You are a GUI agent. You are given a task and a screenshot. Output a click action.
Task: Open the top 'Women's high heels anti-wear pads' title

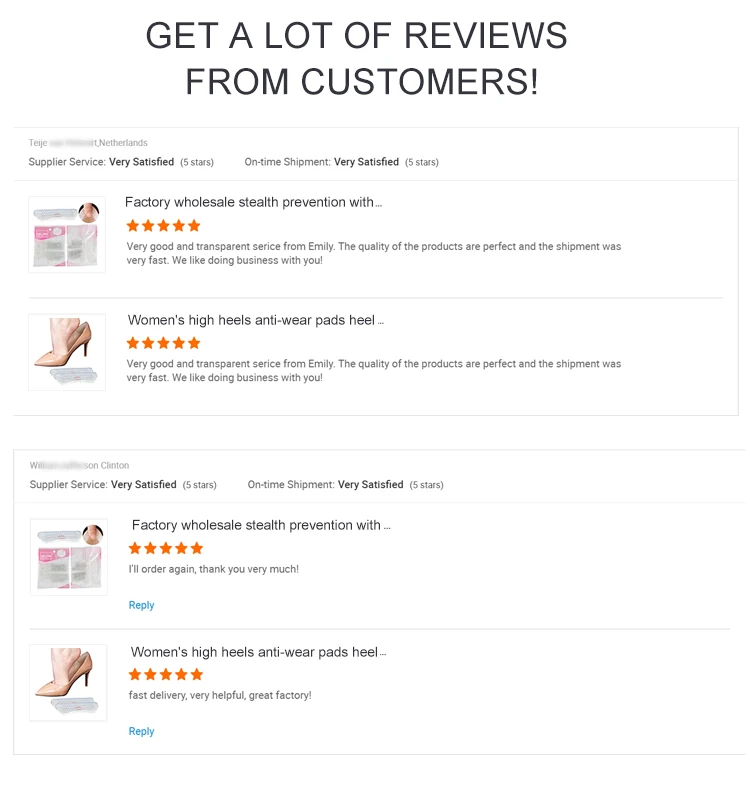click(x=256, y=320)
